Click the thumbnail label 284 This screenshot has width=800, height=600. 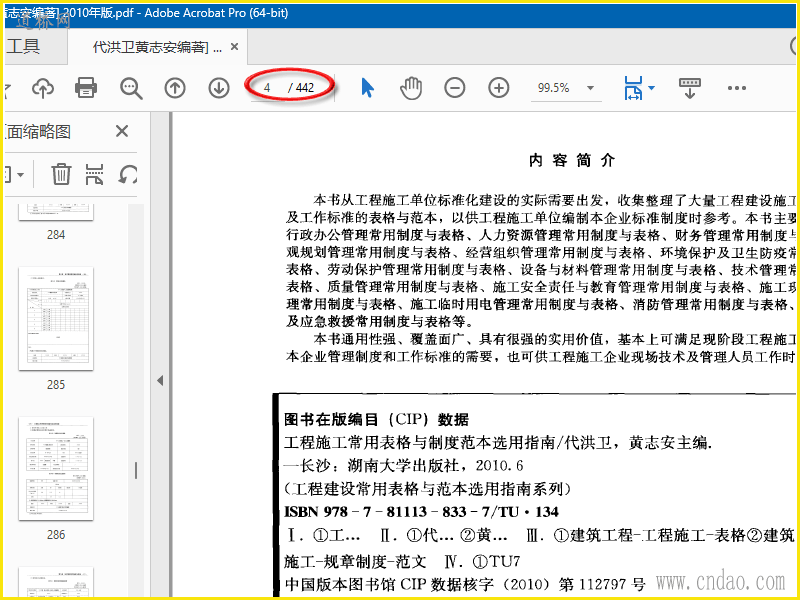pos(56,235)
